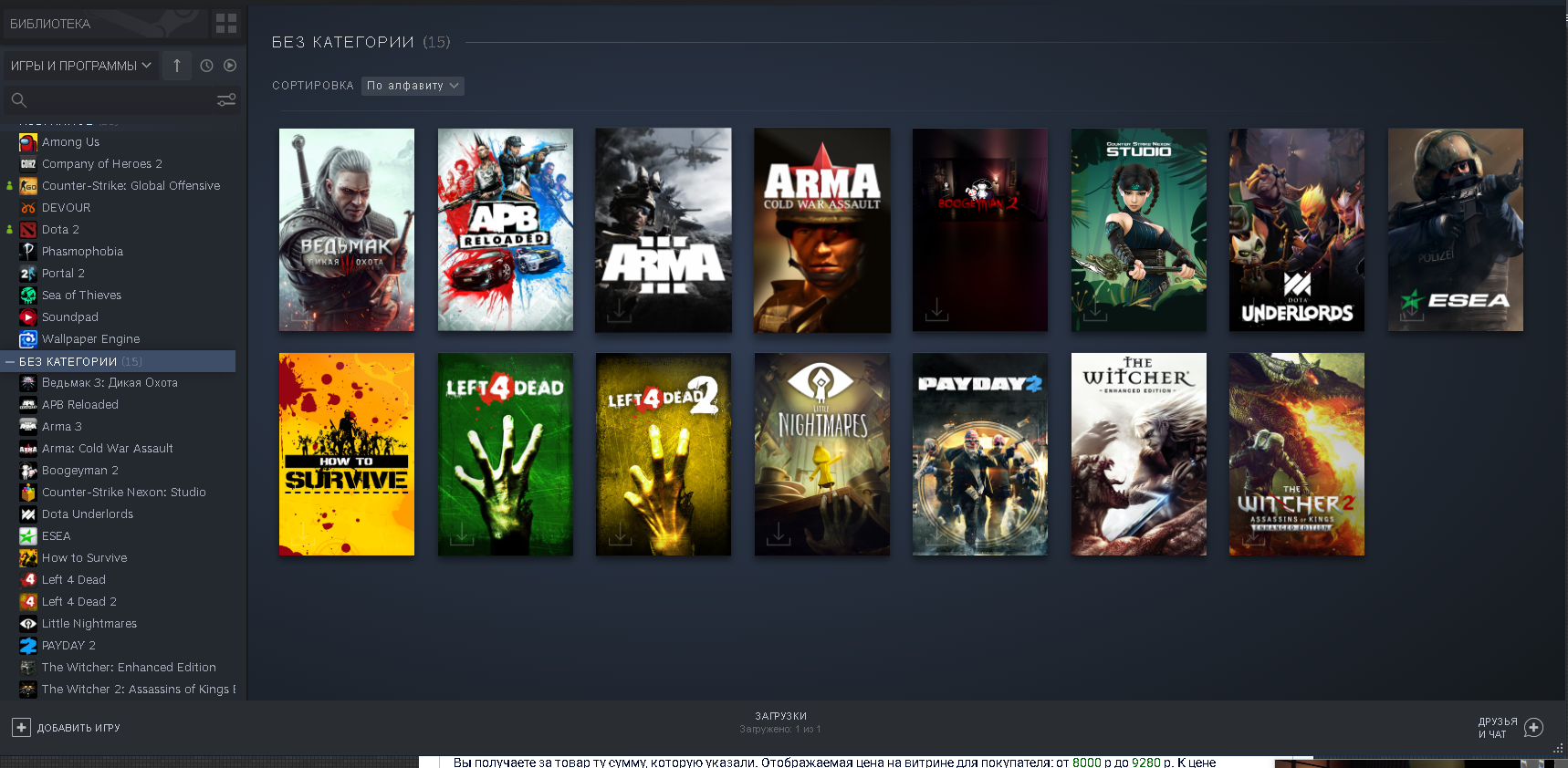Select Sea of Thieves entry
The image size is (1568, 768).
point(81,296)
